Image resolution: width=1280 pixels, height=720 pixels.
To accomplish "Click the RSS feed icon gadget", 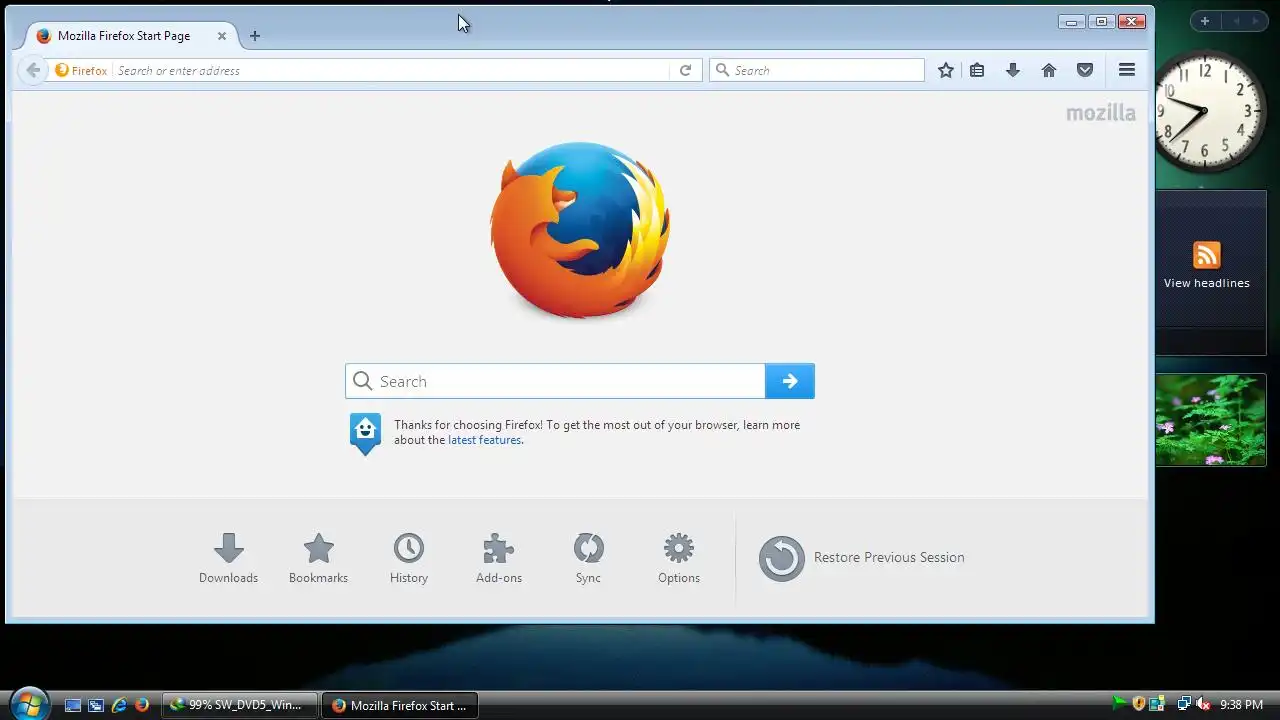I will click(1206, 255).
